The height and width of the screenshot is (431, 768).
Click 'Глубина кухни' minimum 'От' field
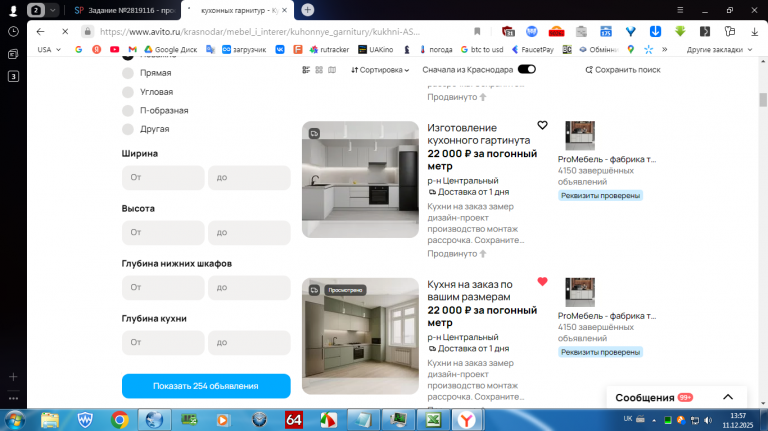[163, 342]
